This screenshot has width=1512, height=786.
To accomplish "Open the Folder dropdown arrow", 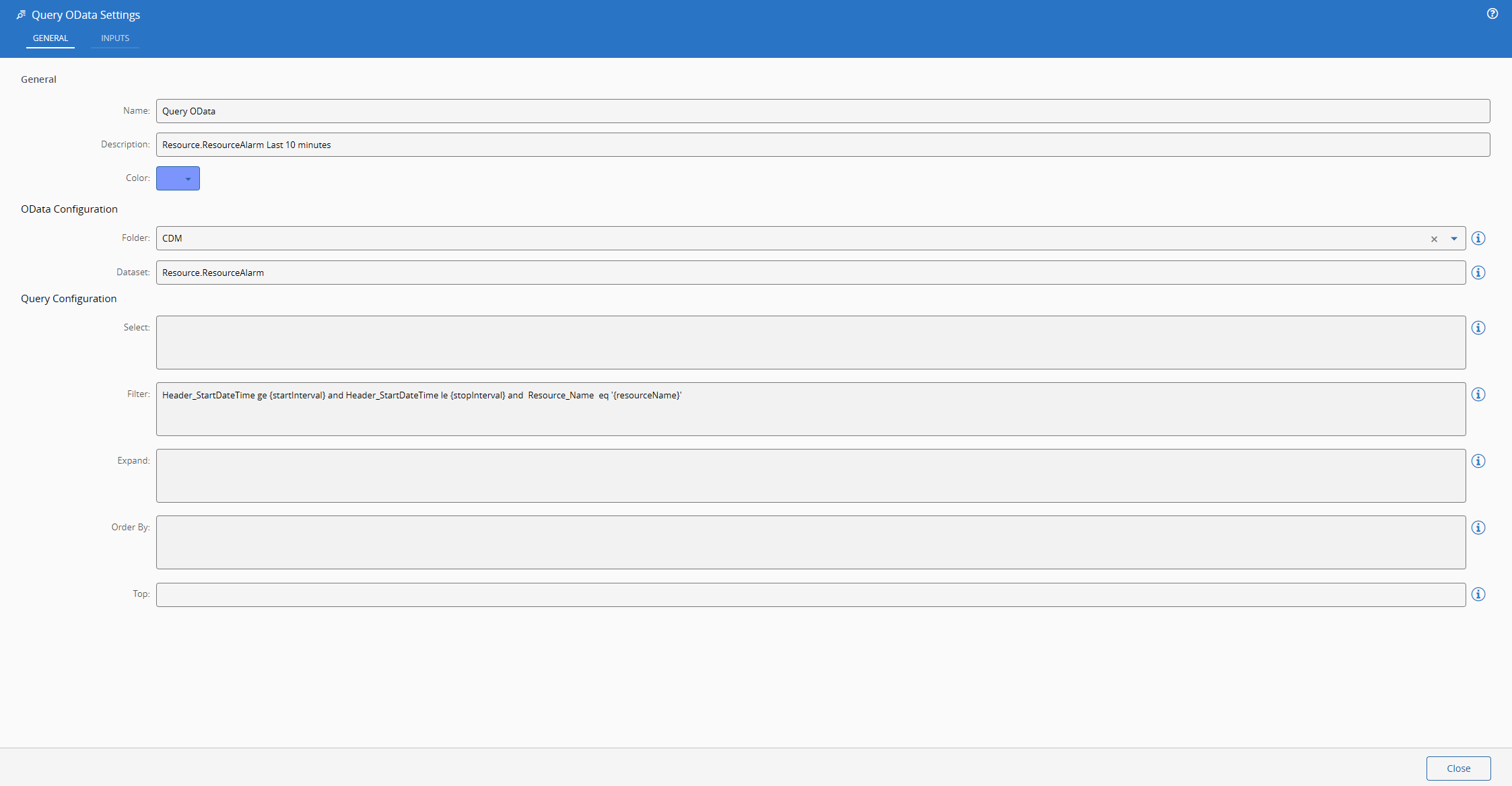I will tap(1453, 238).
